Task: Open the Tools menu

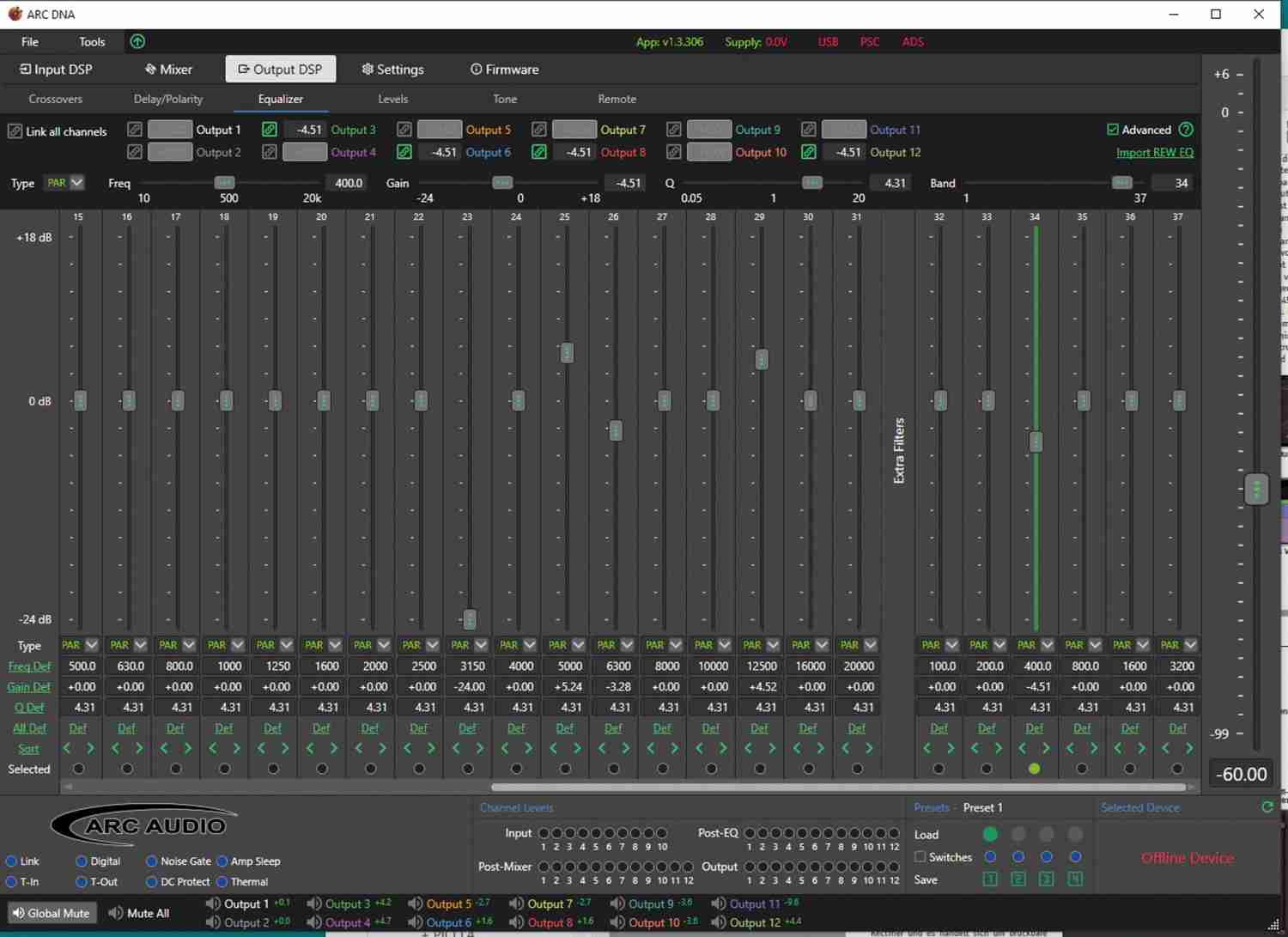Action: point(92,41)
